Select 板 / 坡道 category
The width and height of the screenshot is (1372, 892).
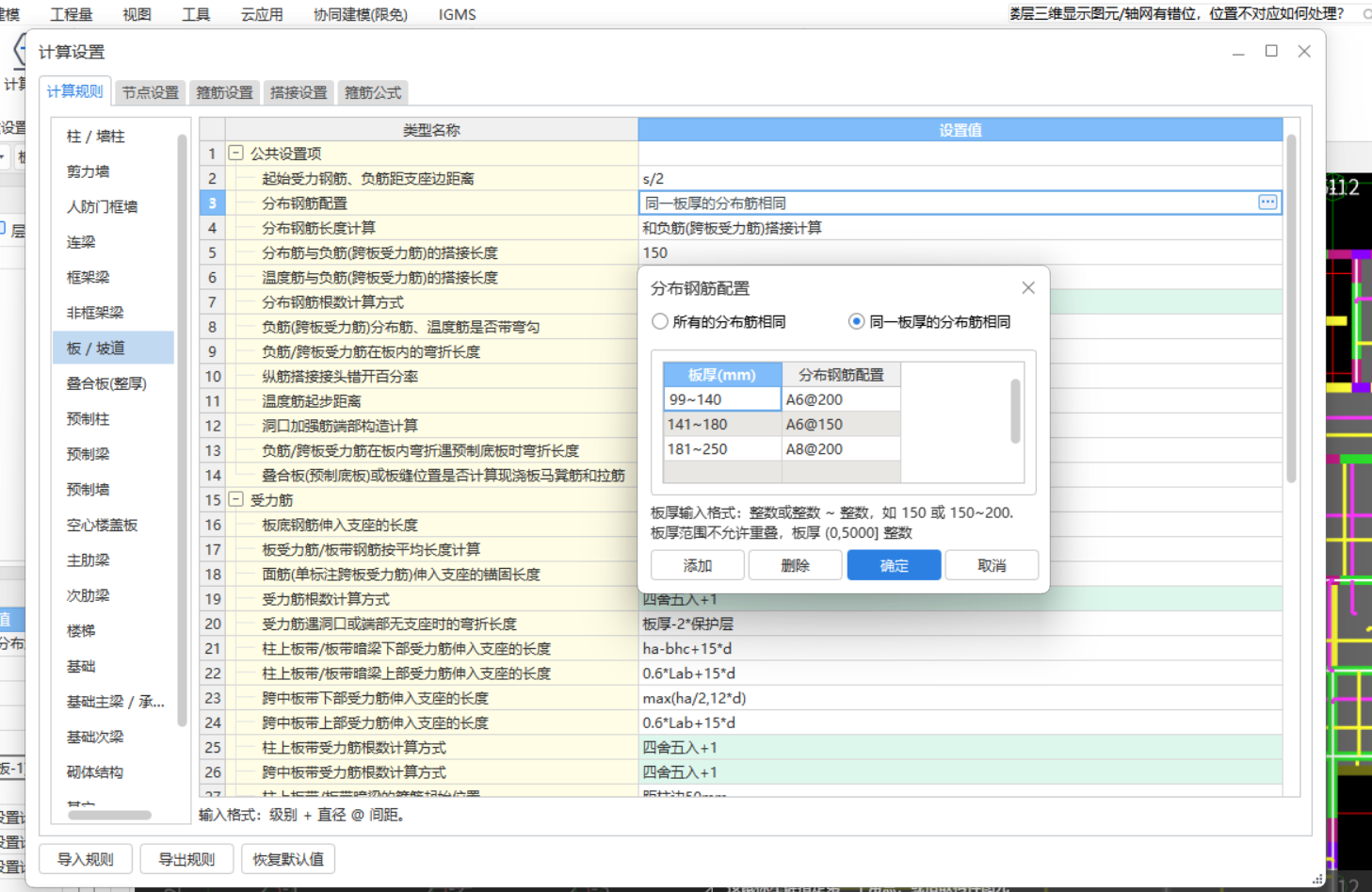114,348
